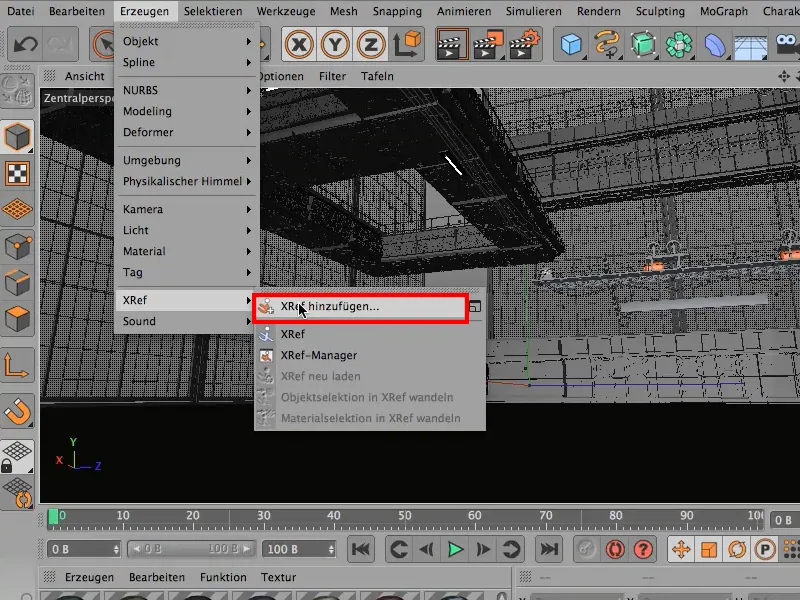This screenshot has width=800, height=600.
Task: Toggle scale keyframe recording icon
Action: point(709,549)
